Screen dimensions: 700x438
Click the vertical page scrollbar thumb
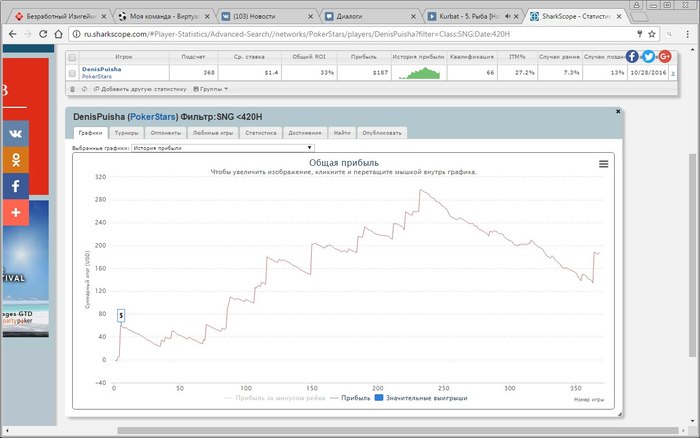click(692, 255)
